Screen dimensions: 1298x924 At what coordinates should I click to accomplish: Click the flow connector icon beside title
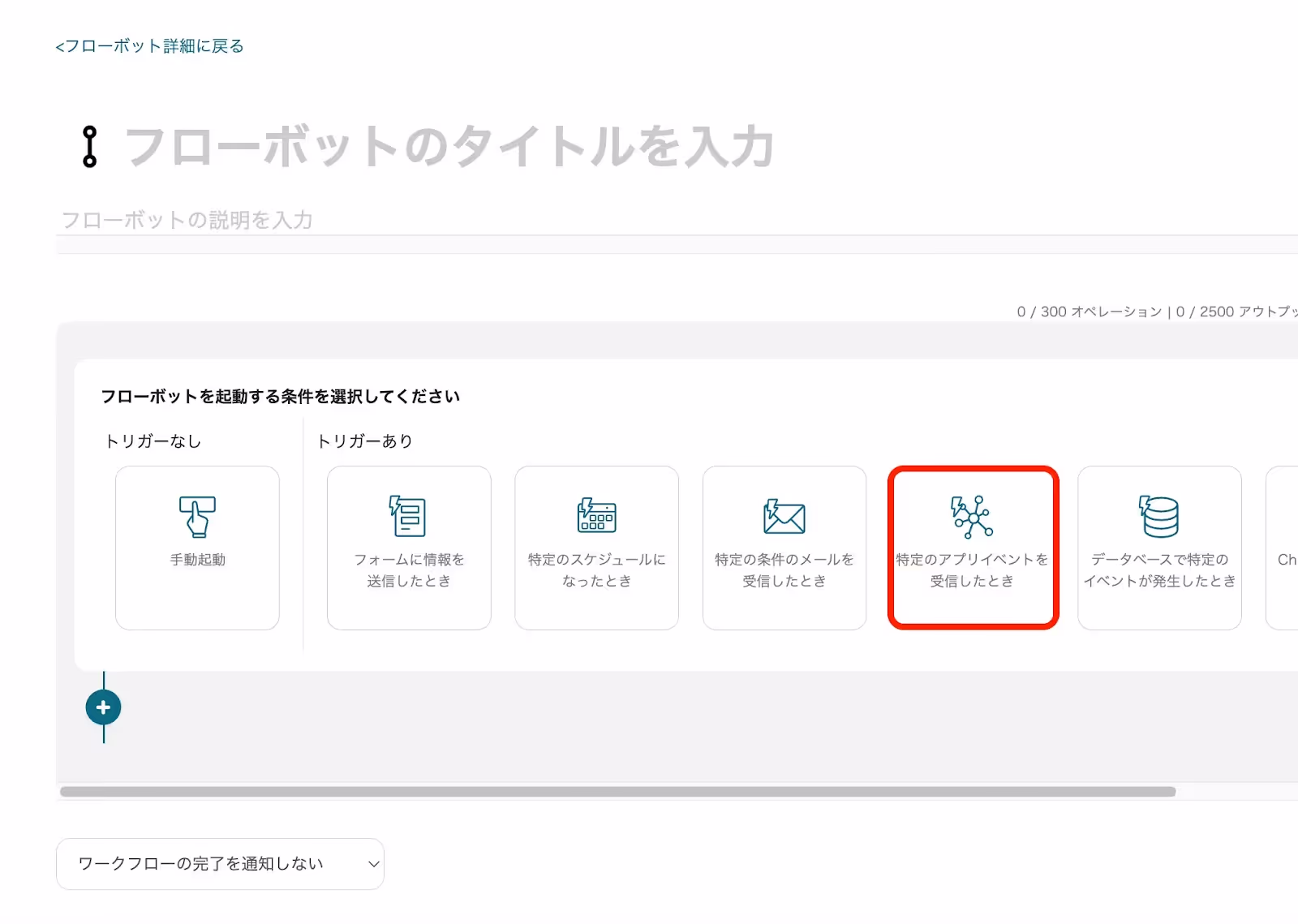pos(90,147)
